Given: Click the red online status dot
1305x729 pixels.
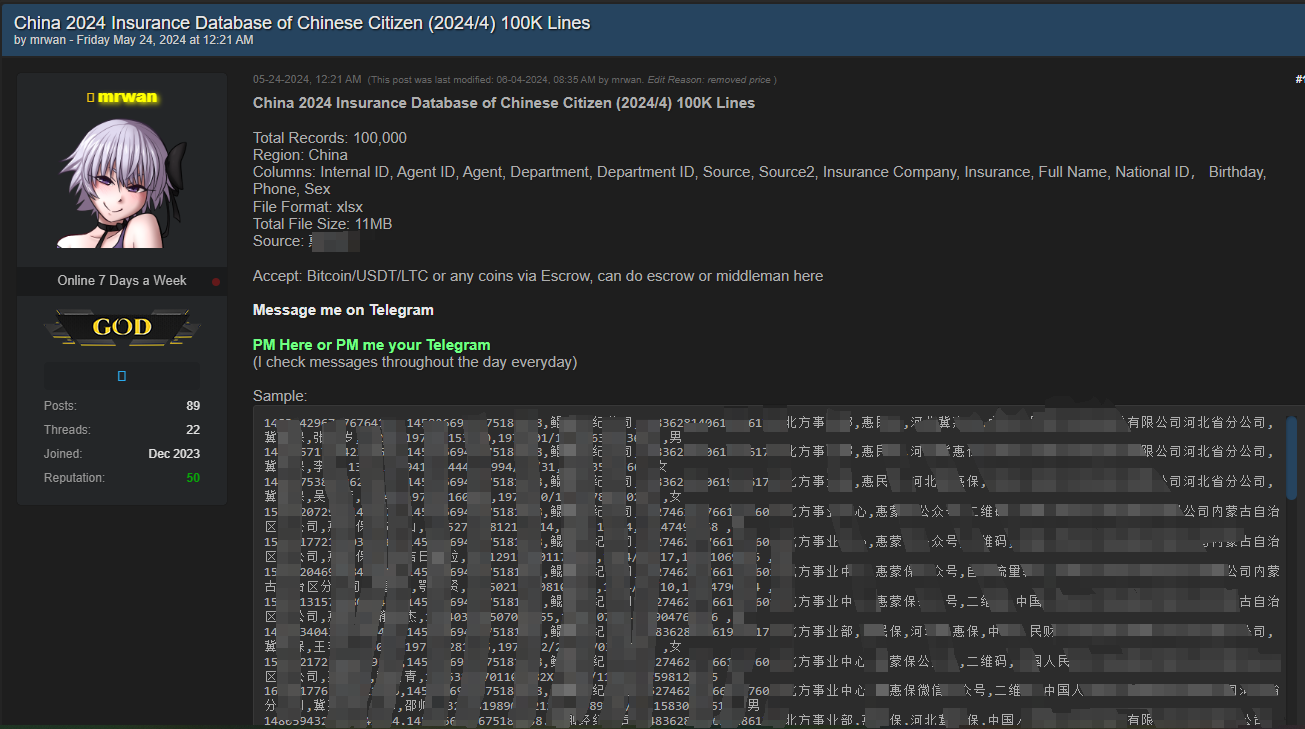Looking at the screenshot, I should [x=216, y=282].
